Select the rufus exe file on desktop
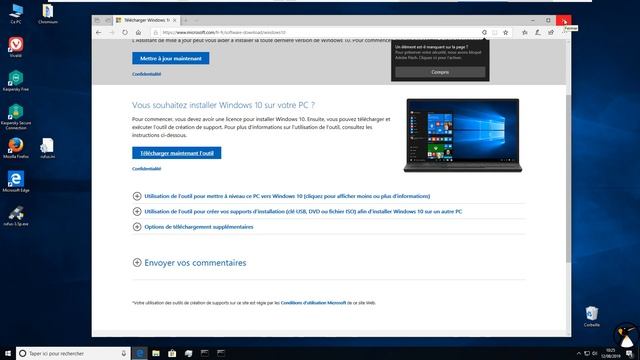The image size is (640, 360). (16, 216)
